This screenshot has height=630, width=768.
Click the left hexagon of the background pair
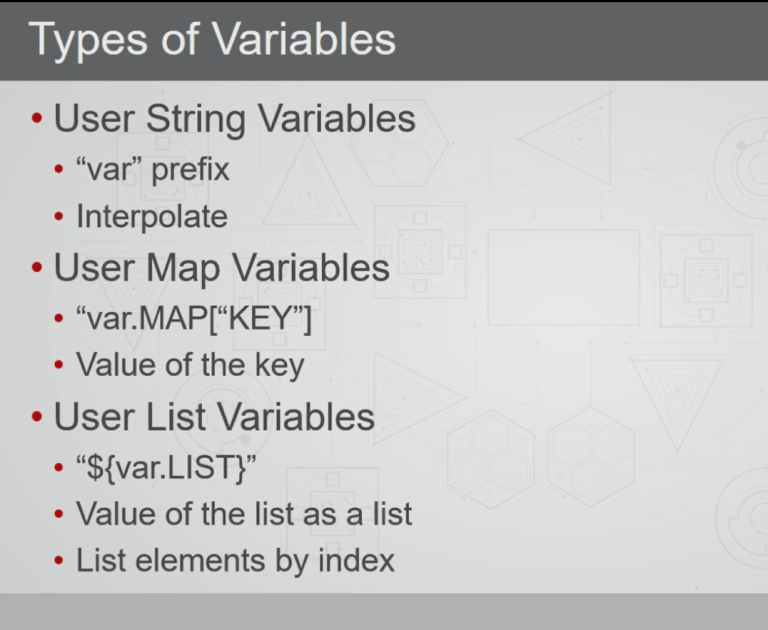coord(490,455)
